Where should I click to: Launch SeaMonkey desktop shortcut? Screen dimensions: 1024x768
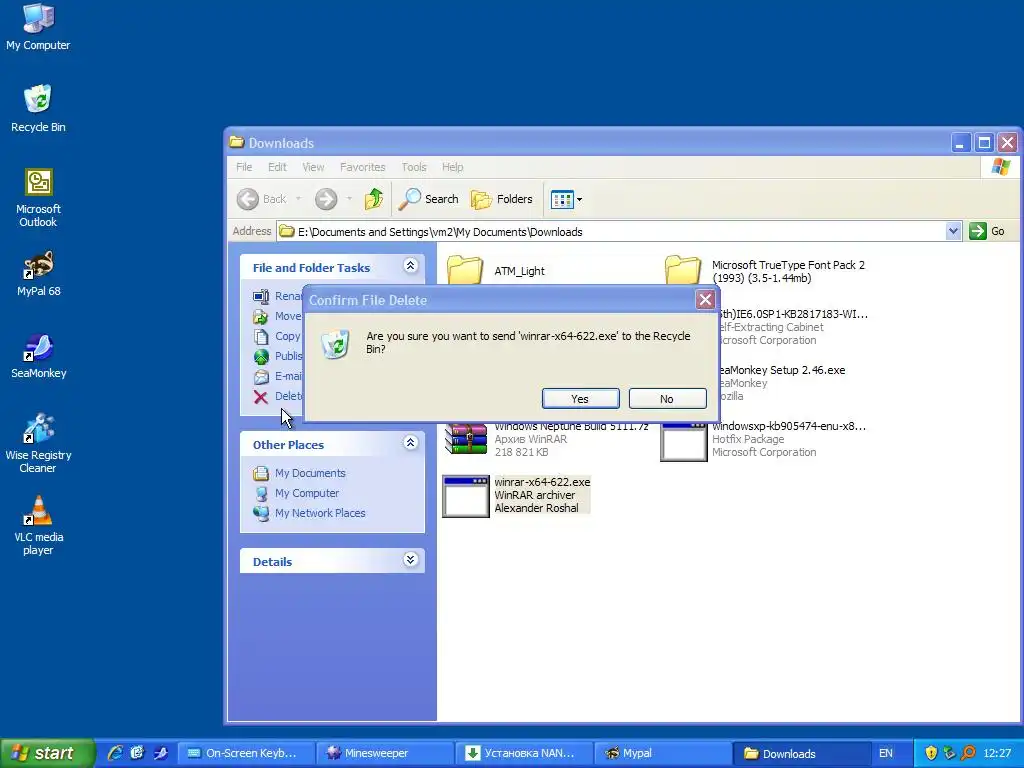coord(38,355)
